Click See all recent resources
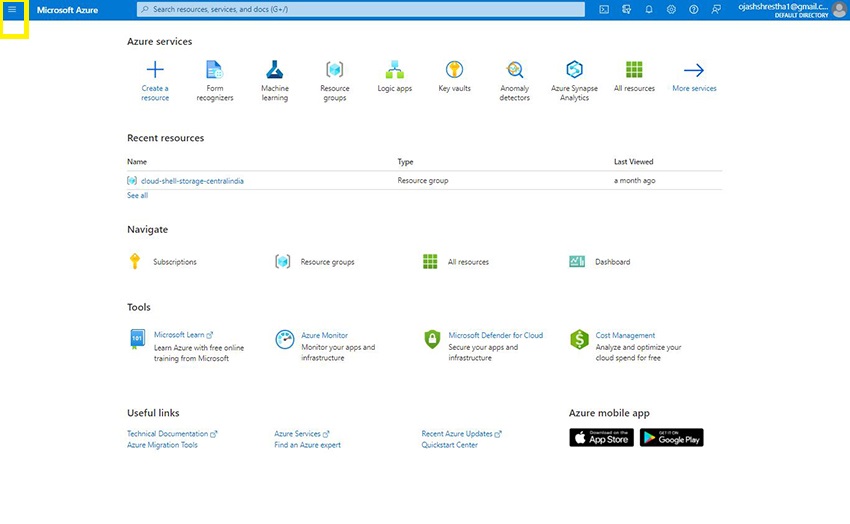 137,195
